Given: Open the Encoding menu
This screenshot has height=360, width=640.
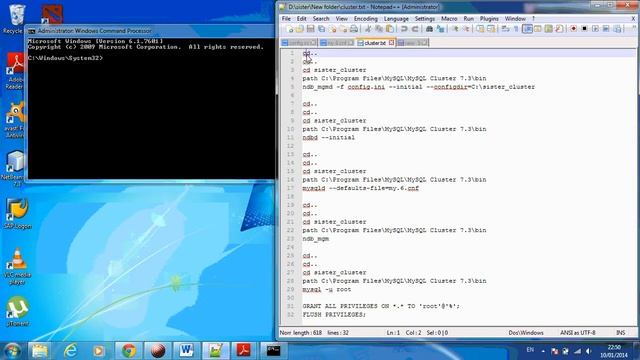Looking at the screenshot, I should [x=365, y=19].
